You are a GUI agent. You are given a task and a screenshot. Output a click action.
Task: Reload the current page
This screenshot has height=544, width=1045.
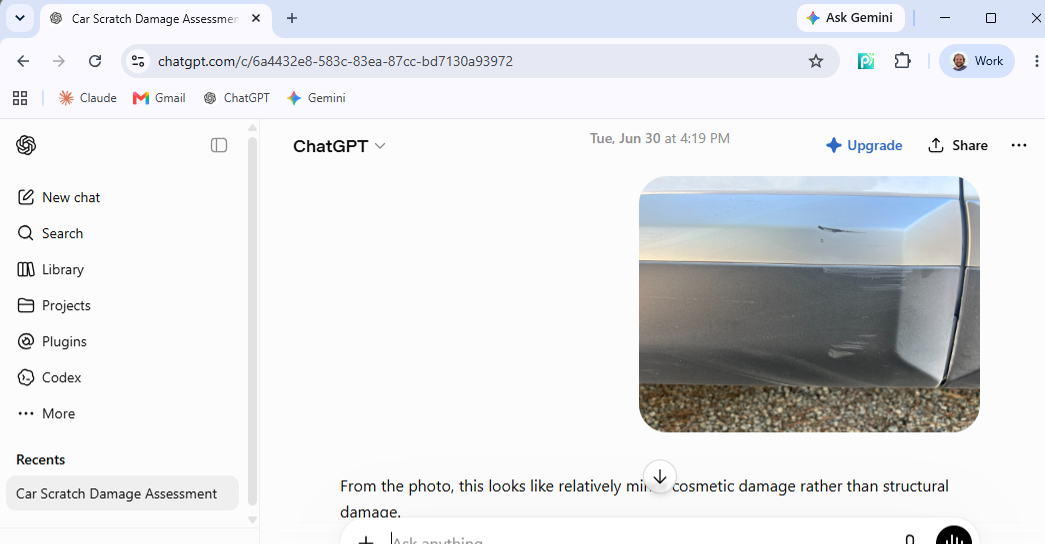(x=95, y=61)
